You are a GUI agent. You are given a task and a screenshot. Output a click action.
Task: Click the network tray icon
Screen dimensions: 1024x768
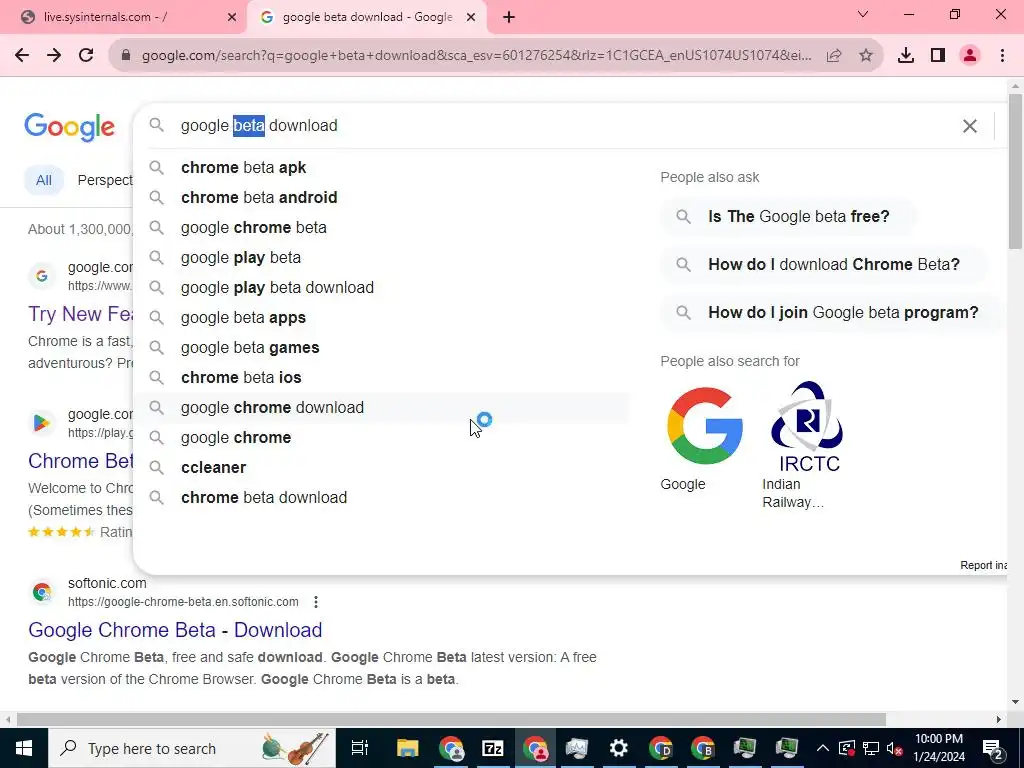pyautogui.click(x=871, y=748)
